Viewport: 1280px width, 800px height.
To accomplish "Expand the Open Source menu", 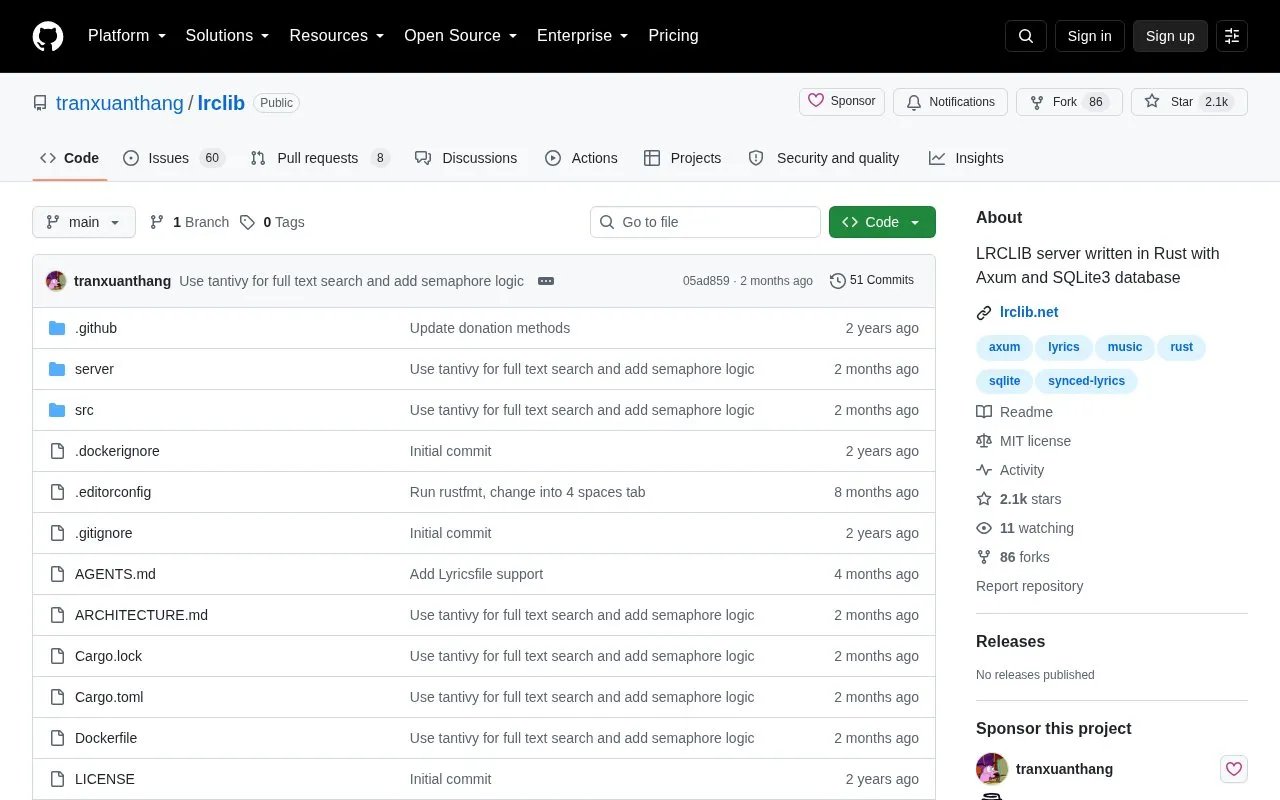I will coord(461,36).
